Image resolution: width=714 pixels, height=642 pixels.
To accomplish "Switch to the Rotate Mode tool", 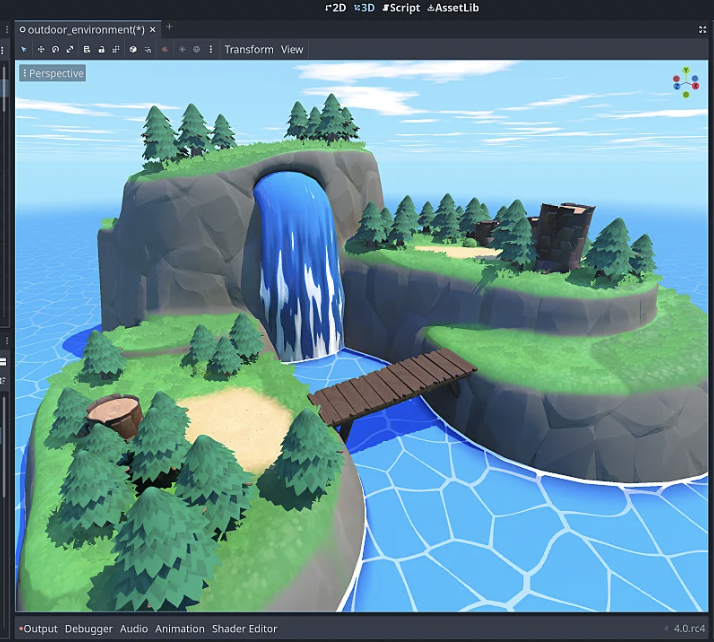I will [55, 49].
